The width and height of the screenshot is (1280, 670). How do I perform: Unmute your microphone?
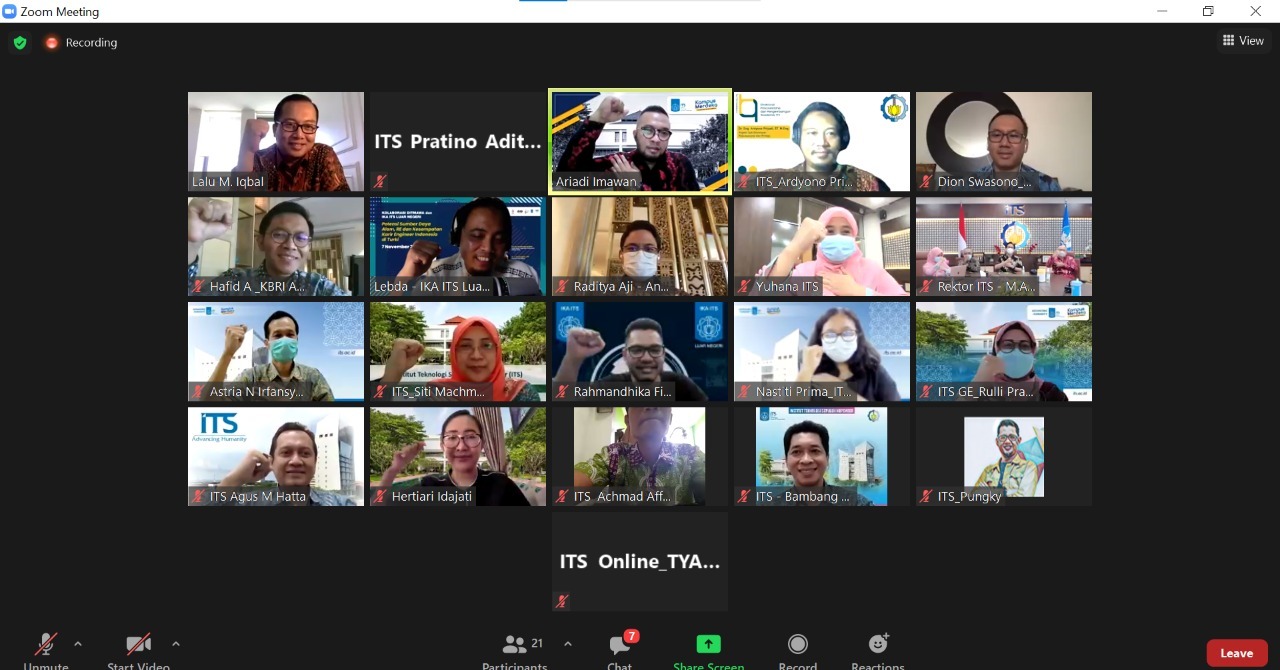tap(44, 645)
